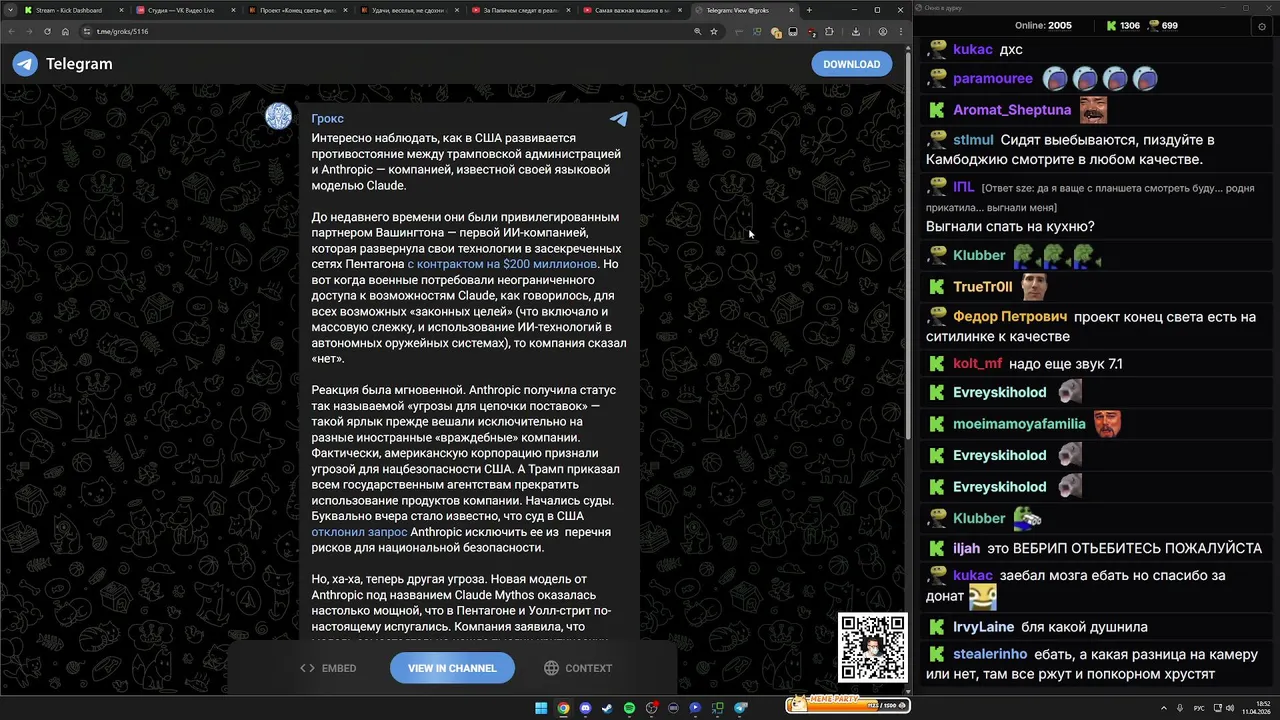Switch to the 'Удачи, веселья, не сдохни' tab
The width and height of the screenshot is (1280, 720).
tap(411, 10)
